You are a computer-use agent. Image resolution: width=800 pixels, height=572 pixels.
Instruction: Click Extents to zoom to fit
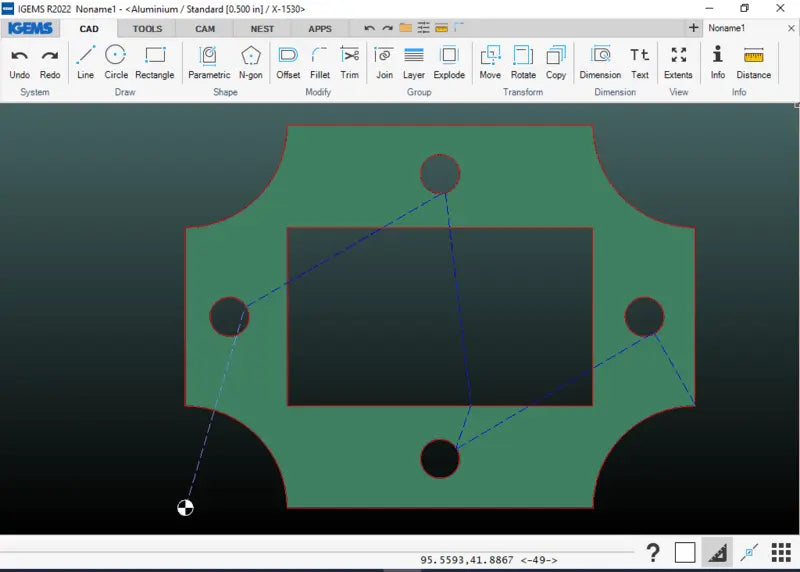click(x=678, y=61)
